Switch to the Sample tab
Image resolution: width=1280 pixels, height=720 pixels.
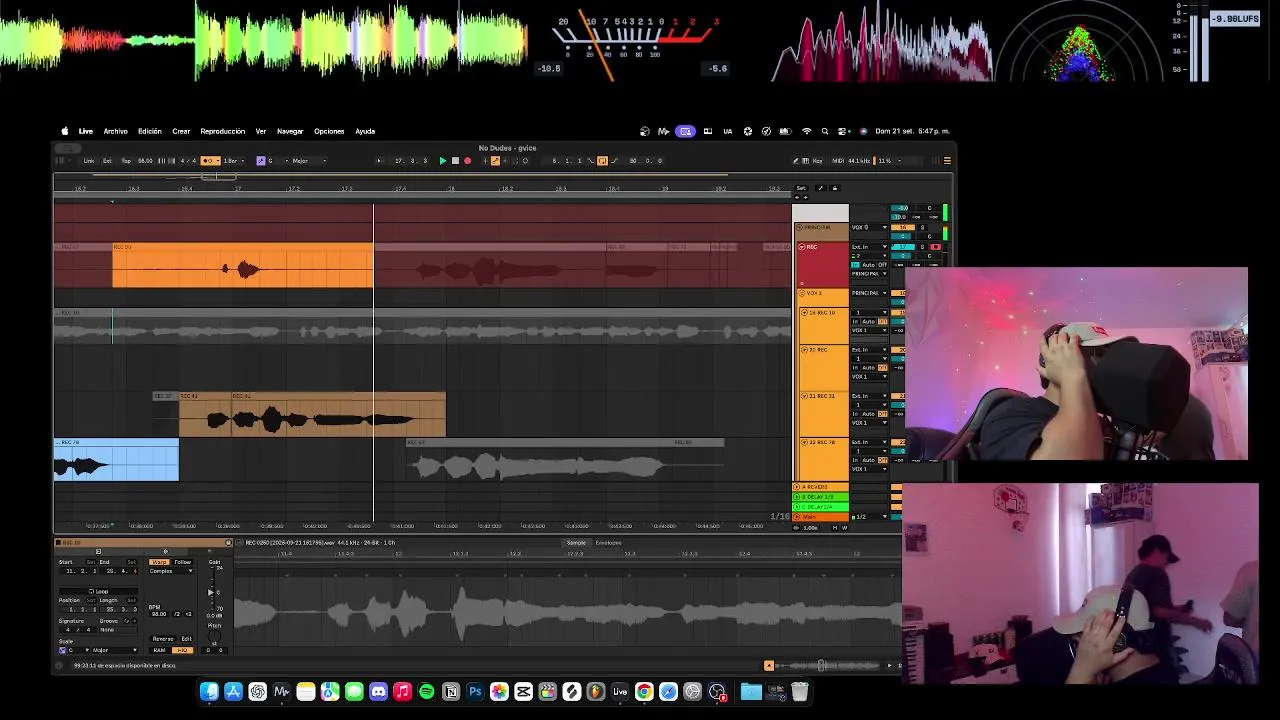[x=576, y=543]
